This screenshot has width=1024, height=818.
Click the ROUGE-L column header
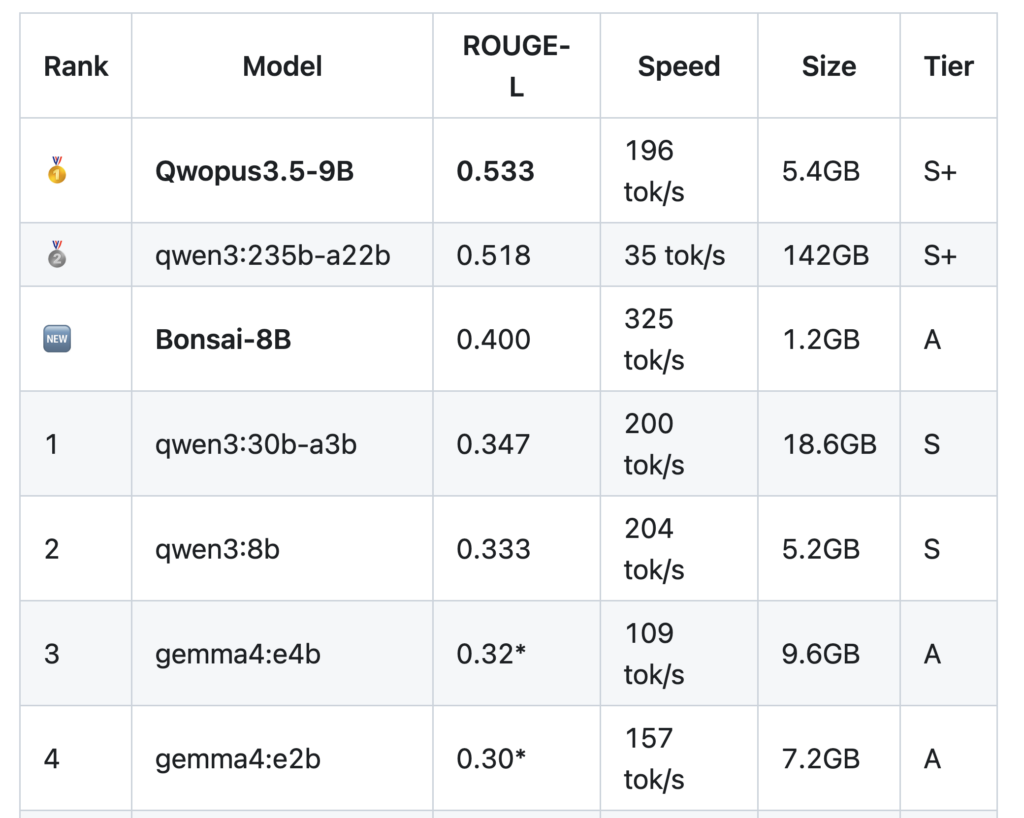click(x=516, y=67)
